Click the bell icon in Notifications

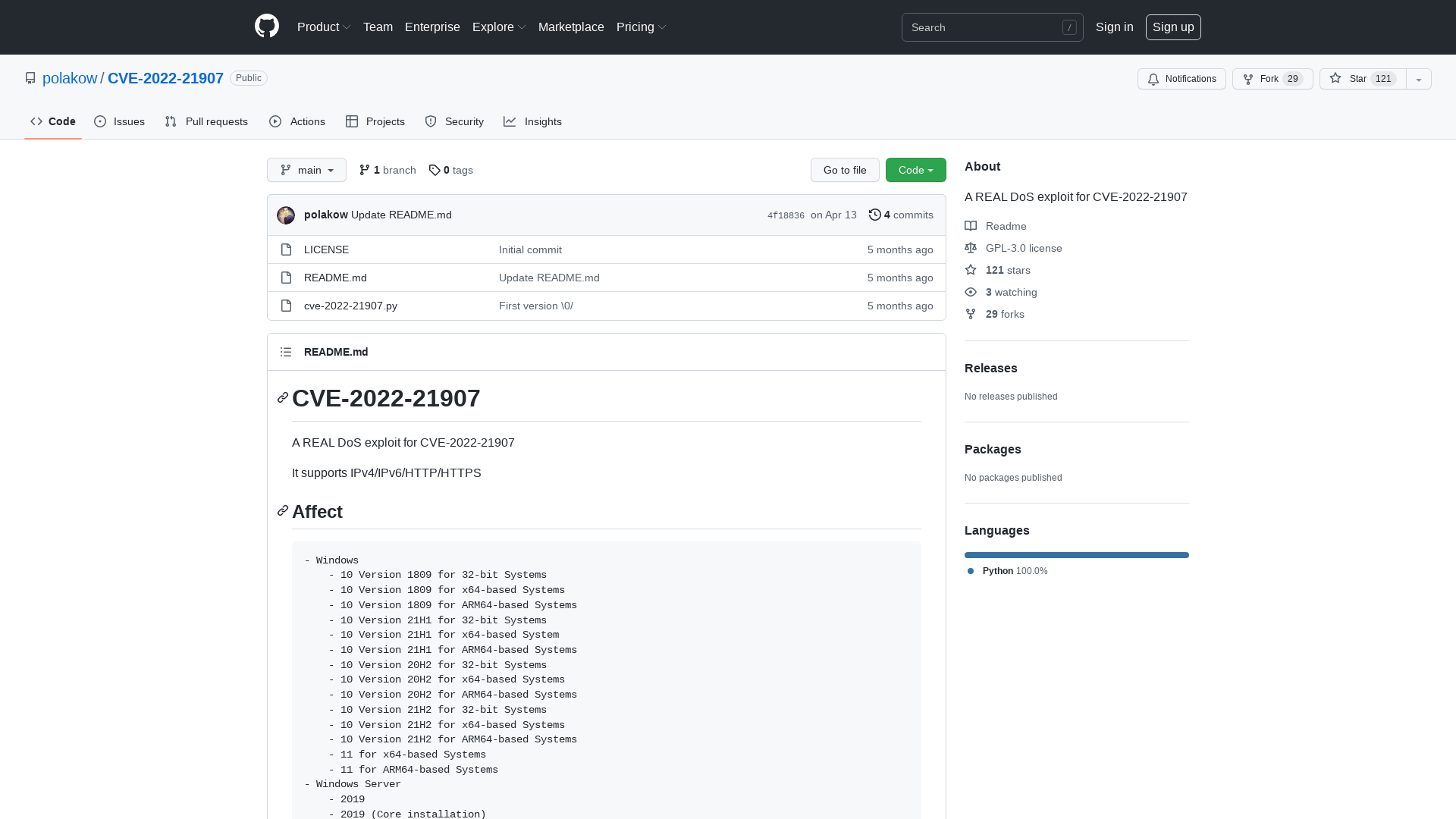[1153, 79]
